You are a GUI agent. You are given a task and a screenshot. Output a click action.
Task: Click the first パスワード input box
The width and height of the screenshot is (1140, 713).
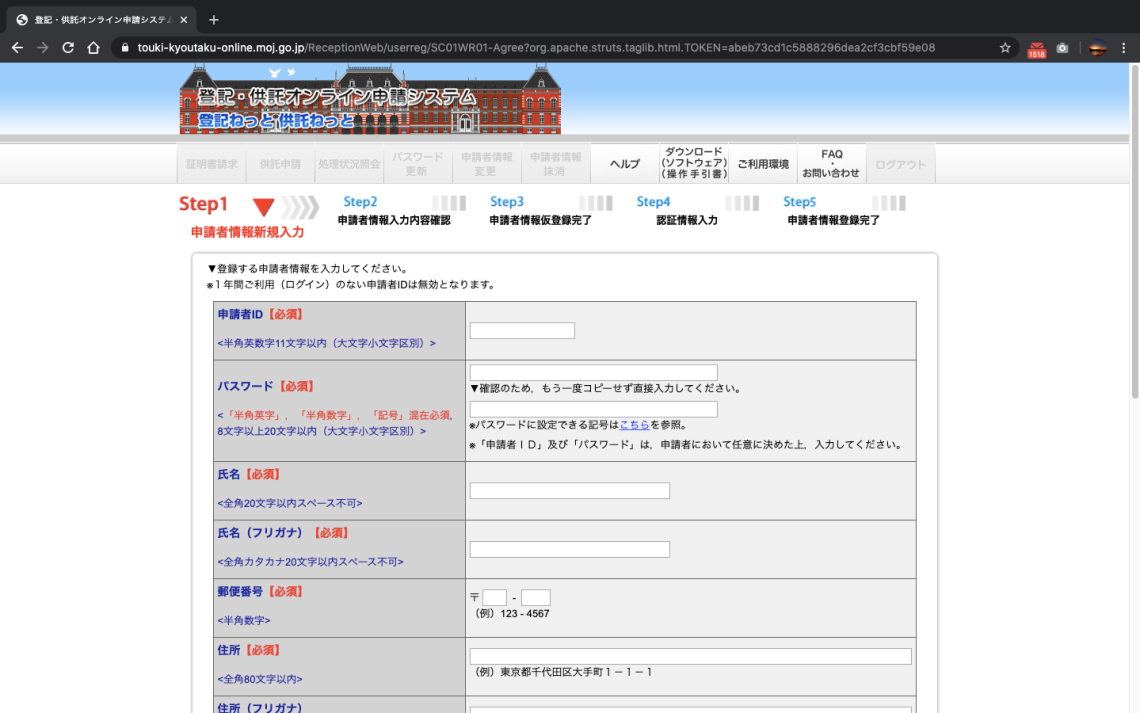[x=592, y=371]
